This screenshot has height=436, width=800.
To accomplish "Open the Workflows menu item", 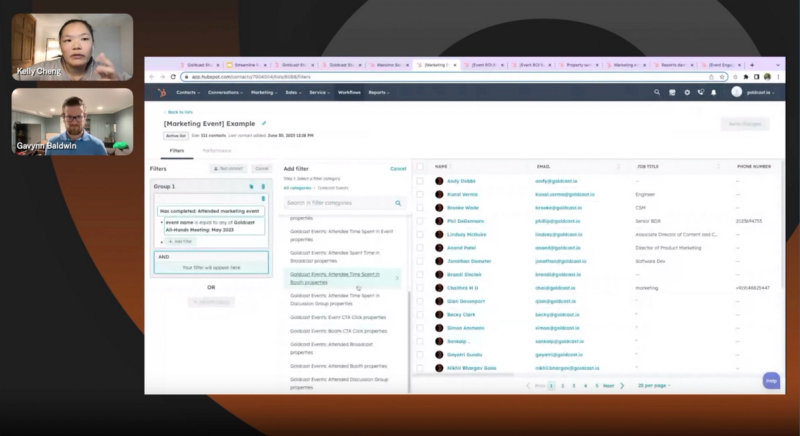I will 349,92.
